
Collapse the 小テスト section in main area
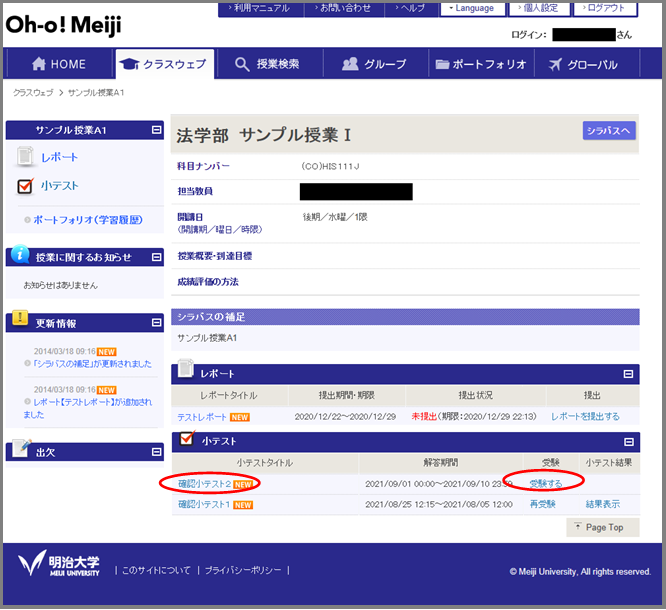[x=629, y=442]
